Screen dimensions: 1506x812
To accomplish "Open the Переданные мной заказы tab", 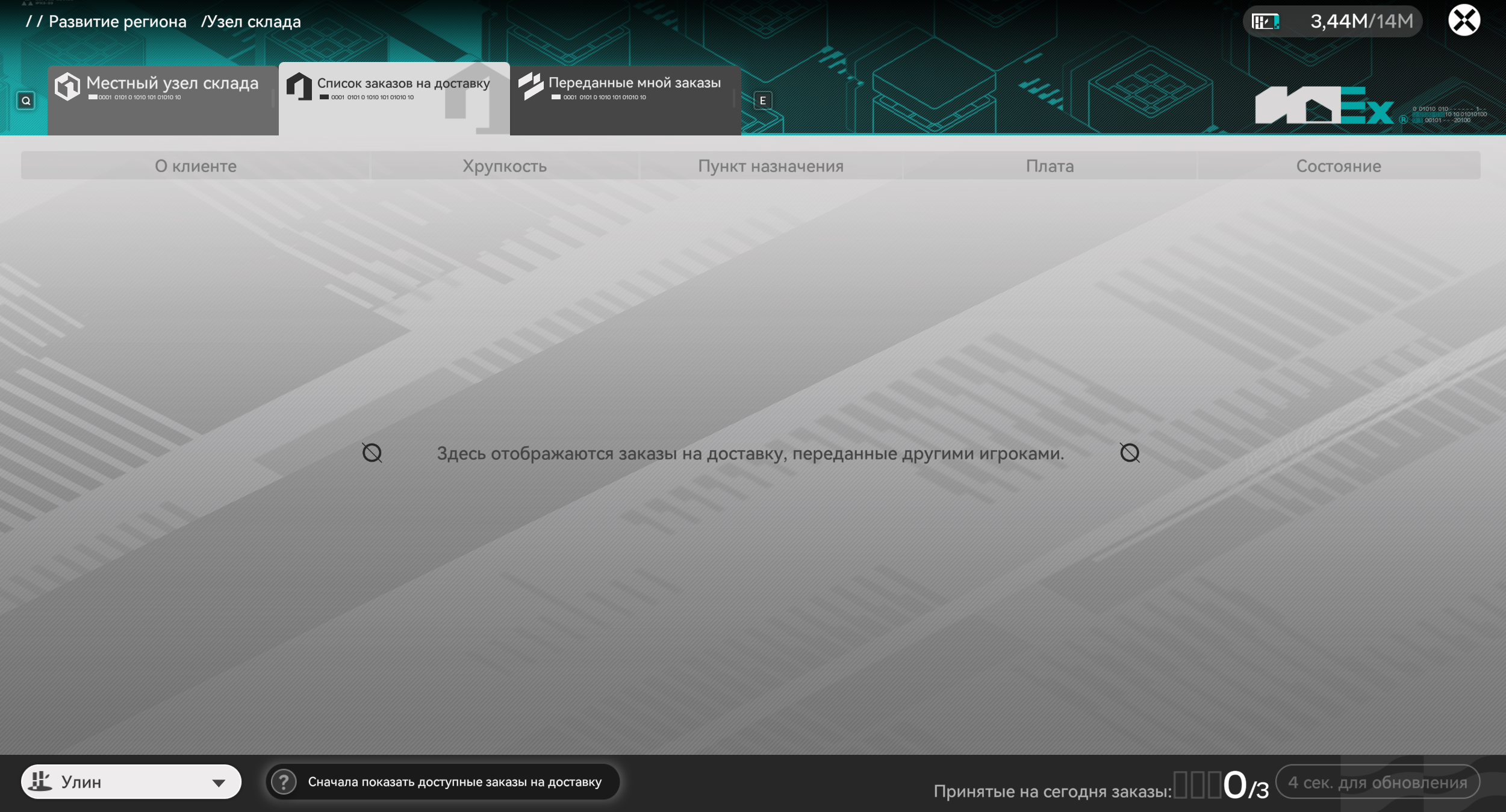I will (626, 100).
